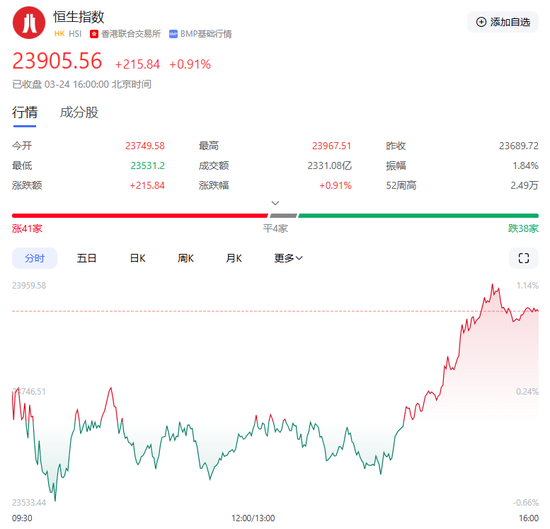Click the green falling-stocks bar segment
The width and height of the screenshot is (550, 529).
[418, 216]
